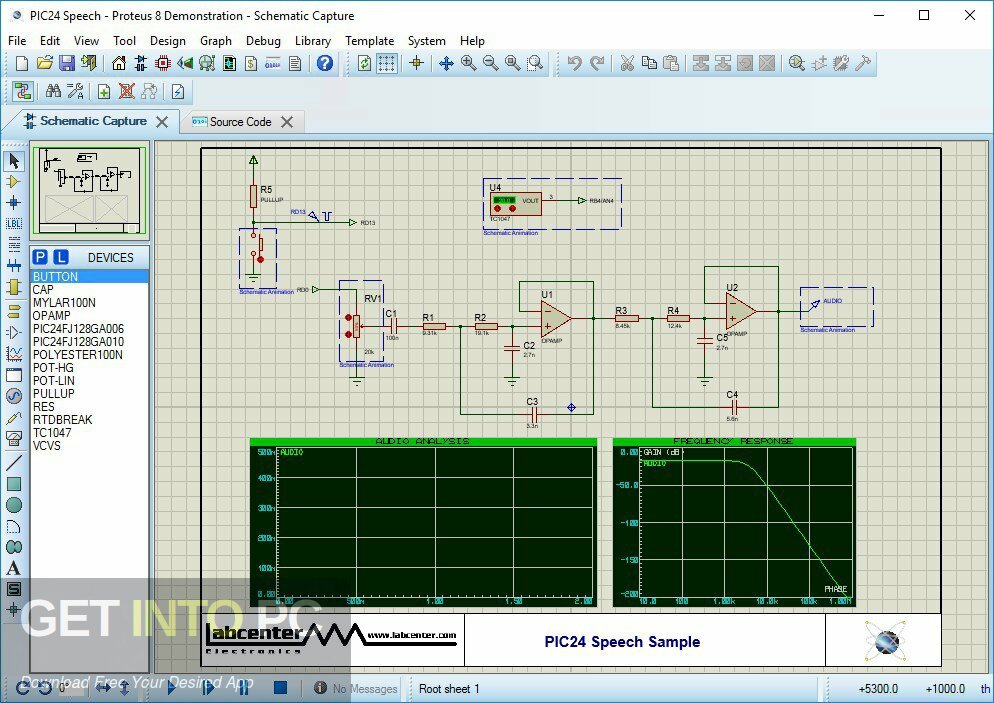Paste from clipboard icon
Viewport: 994px width, 703px height.
[x=671, y=63]
